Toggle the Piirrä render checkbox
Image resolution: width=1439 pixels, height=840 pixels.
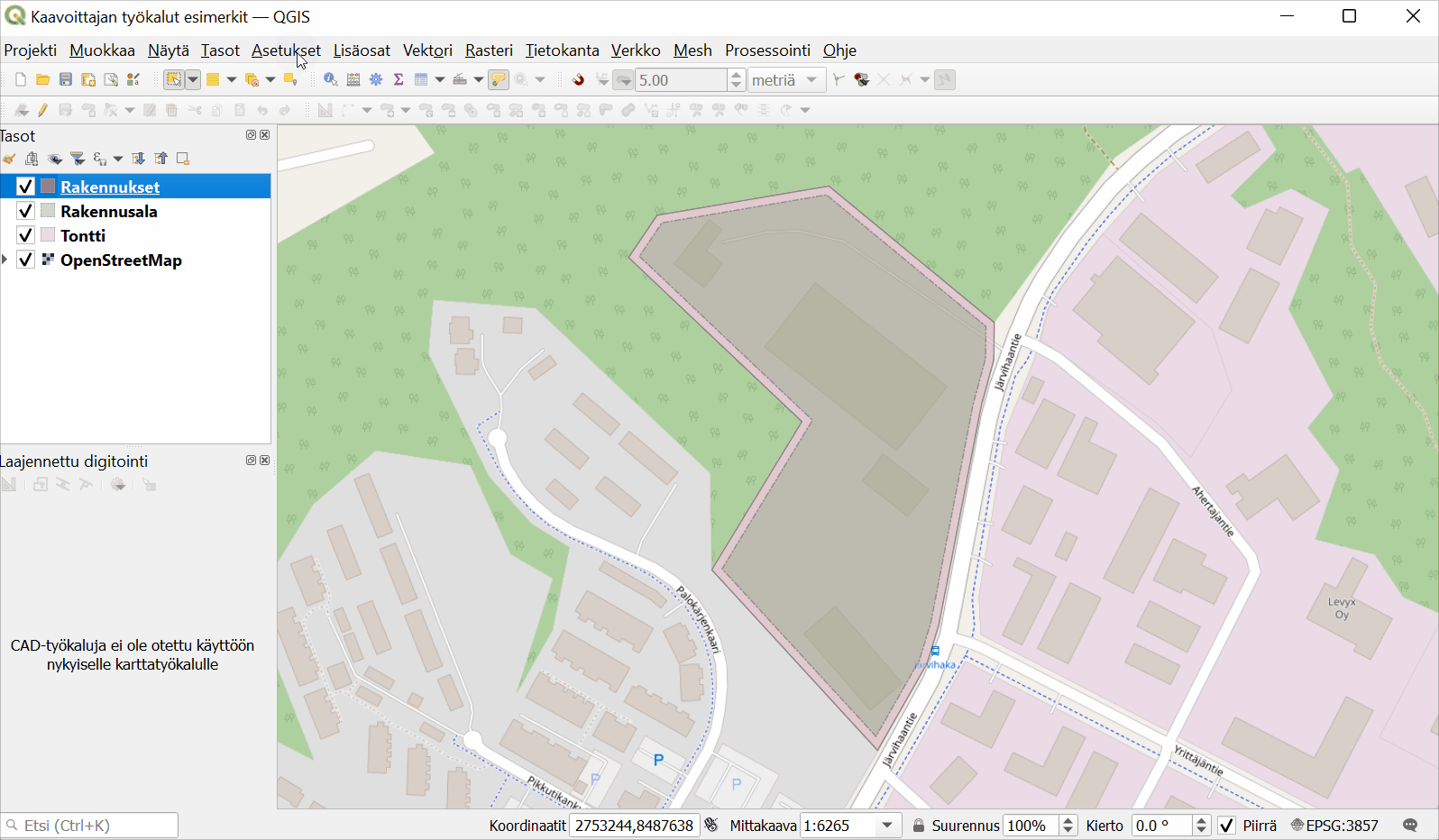[x=1226, y=826]
